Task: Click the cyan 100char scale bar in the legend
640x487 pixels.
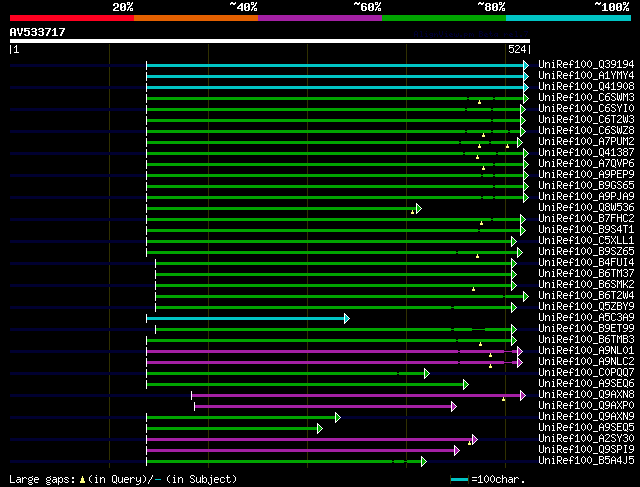Action: click(460, 479)
